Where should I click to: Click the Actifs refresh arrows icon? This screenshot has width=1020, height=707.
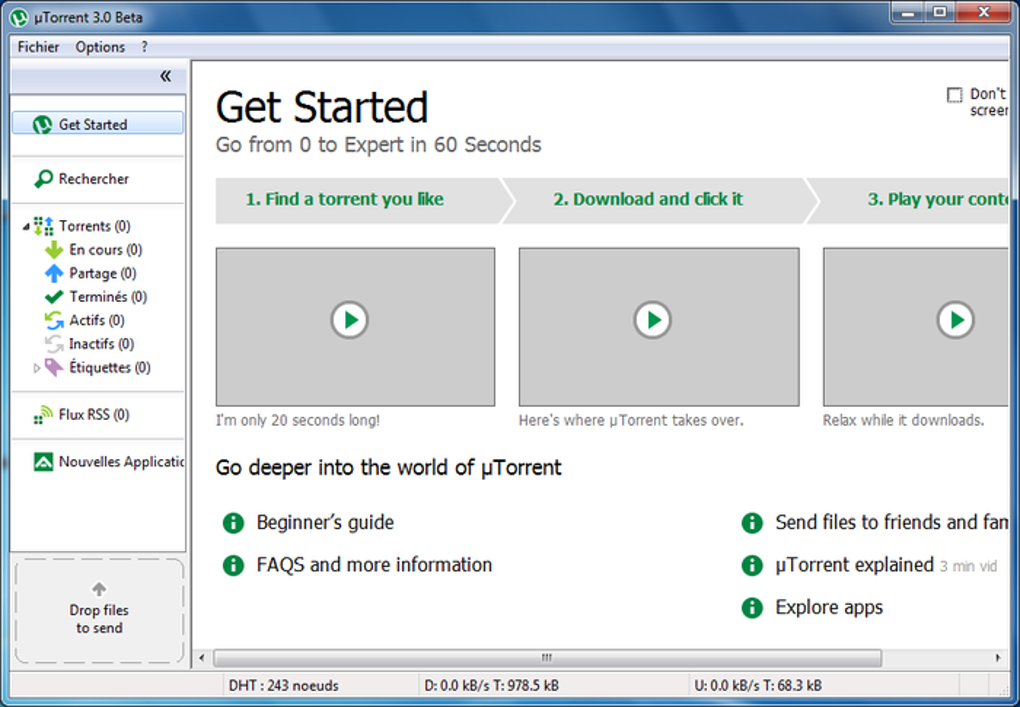[x=54, y=321]
